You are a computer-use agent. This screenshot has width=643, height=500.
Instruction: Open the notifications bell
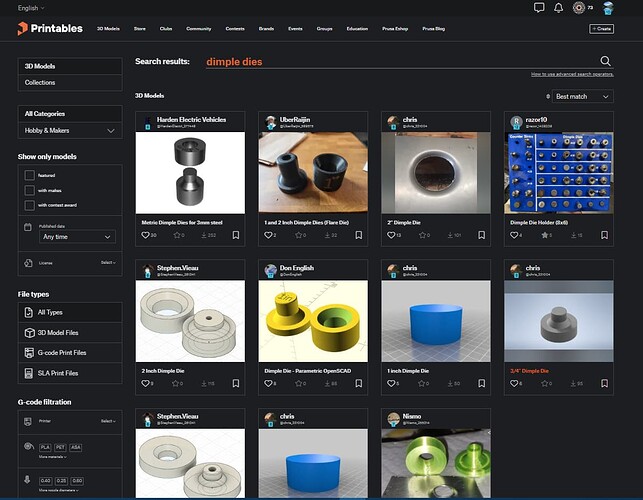point(558,7)
